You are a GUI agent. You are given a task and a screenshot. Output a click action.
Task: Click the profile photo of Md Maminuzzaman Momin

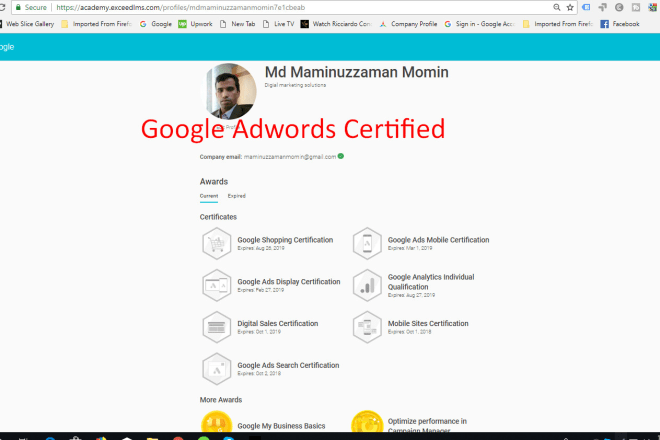click(230, 91)
